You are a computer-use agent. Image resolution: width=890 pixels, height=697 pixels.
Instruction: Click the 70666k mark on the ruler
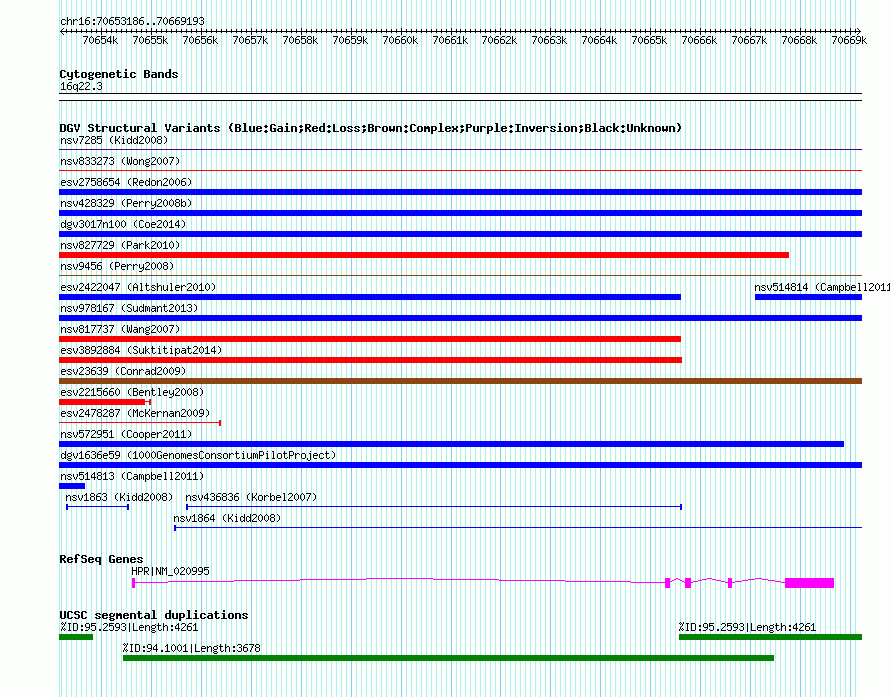[699, 40]
